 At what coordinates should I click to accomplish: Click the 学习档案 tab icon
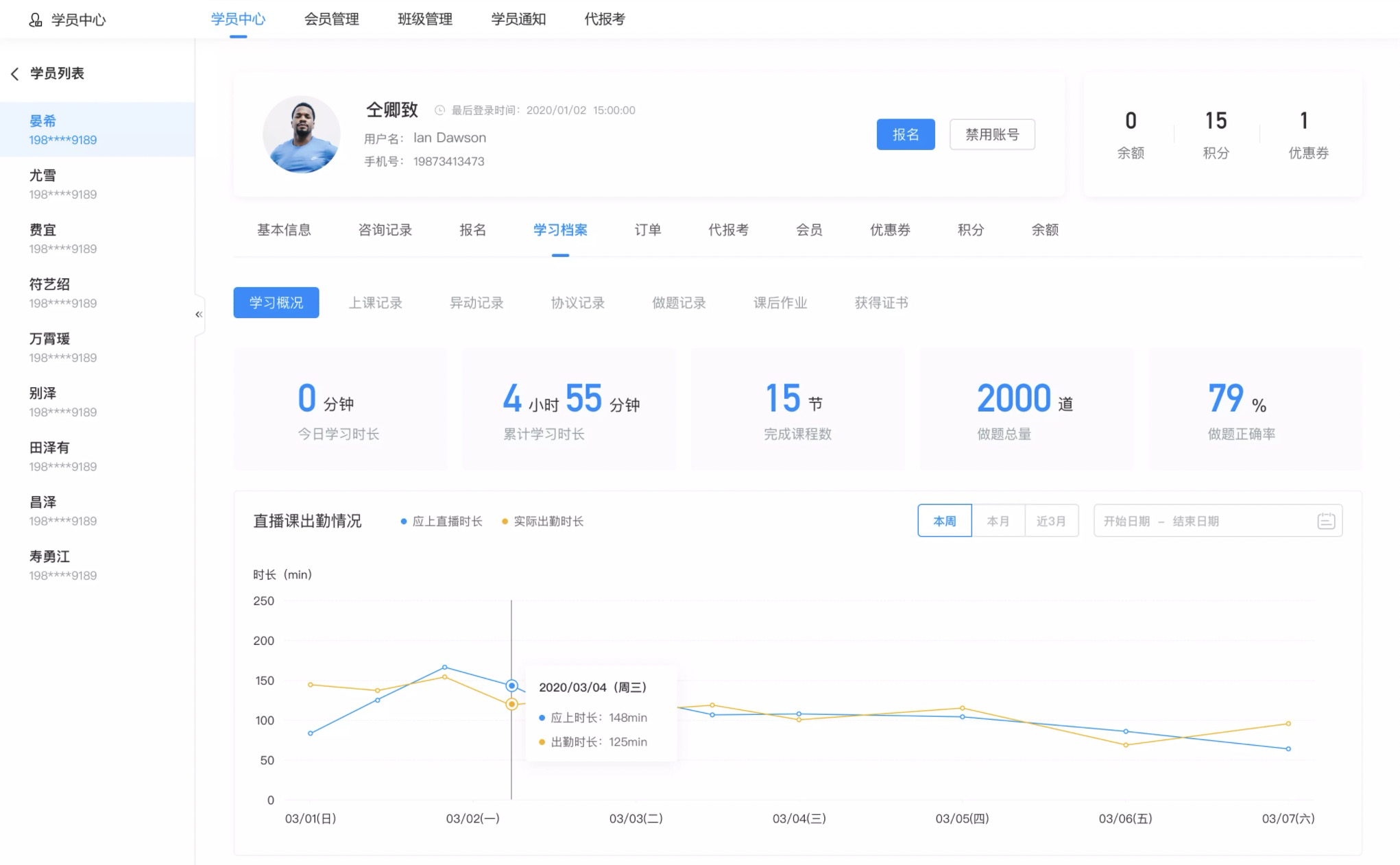tap(560, 230)
